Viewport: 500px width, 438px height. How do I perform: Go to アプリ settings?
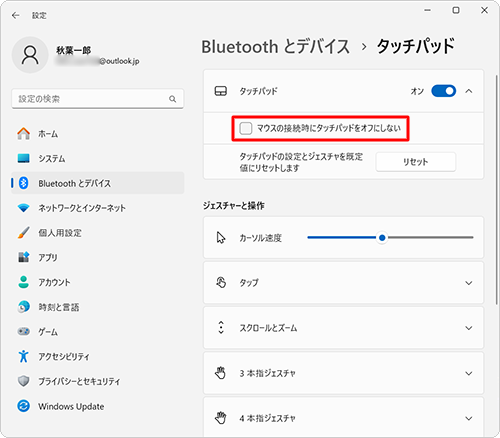(98, 257)
